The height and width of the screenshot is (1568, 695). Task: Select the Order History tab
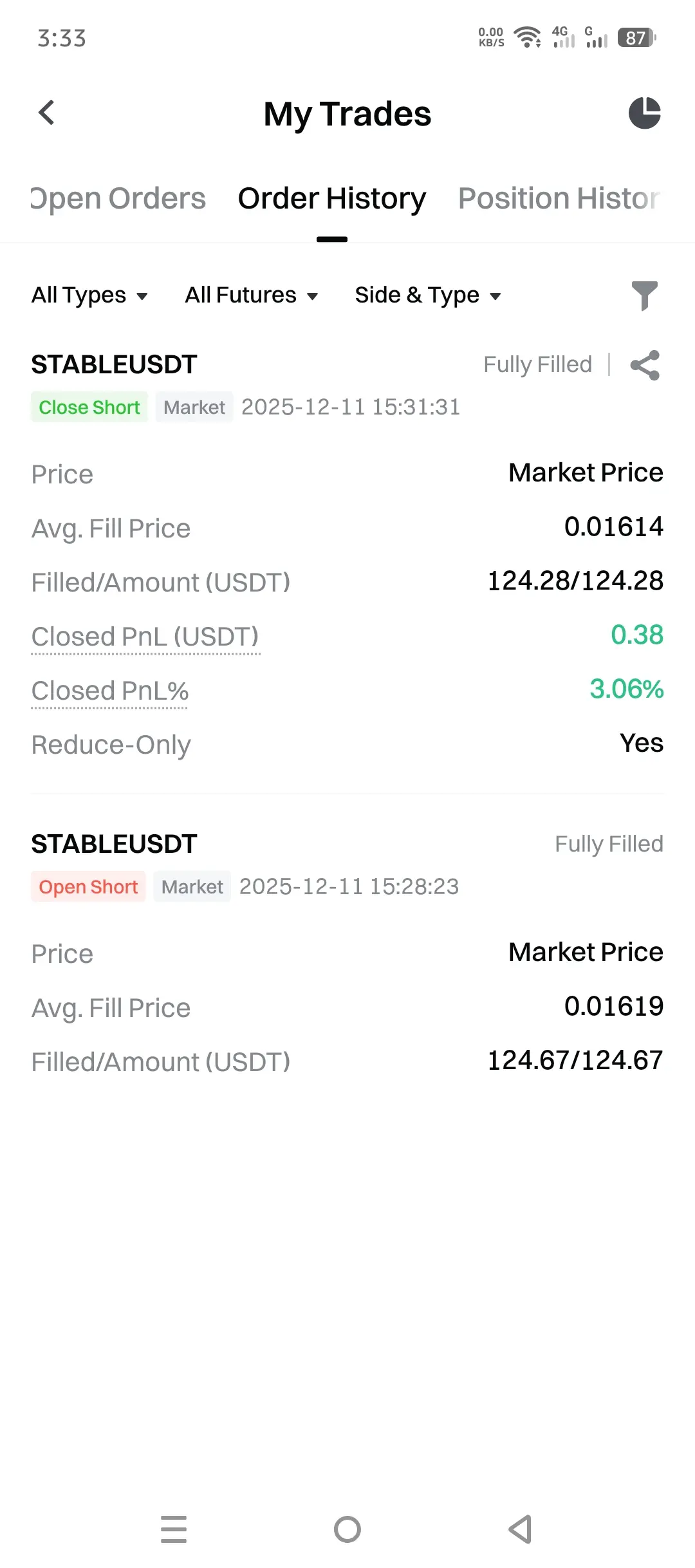click(332, 198)
